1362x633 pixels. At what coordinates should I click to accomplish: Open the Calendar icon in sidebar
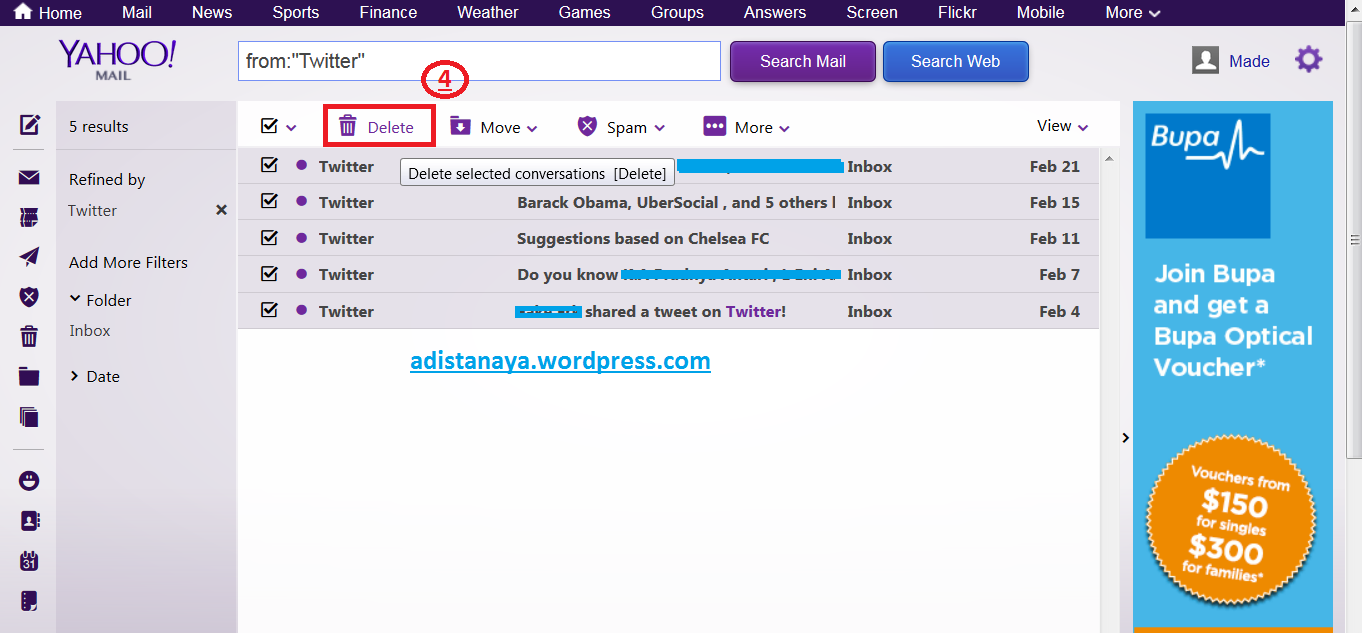click(x=29, y=561)
